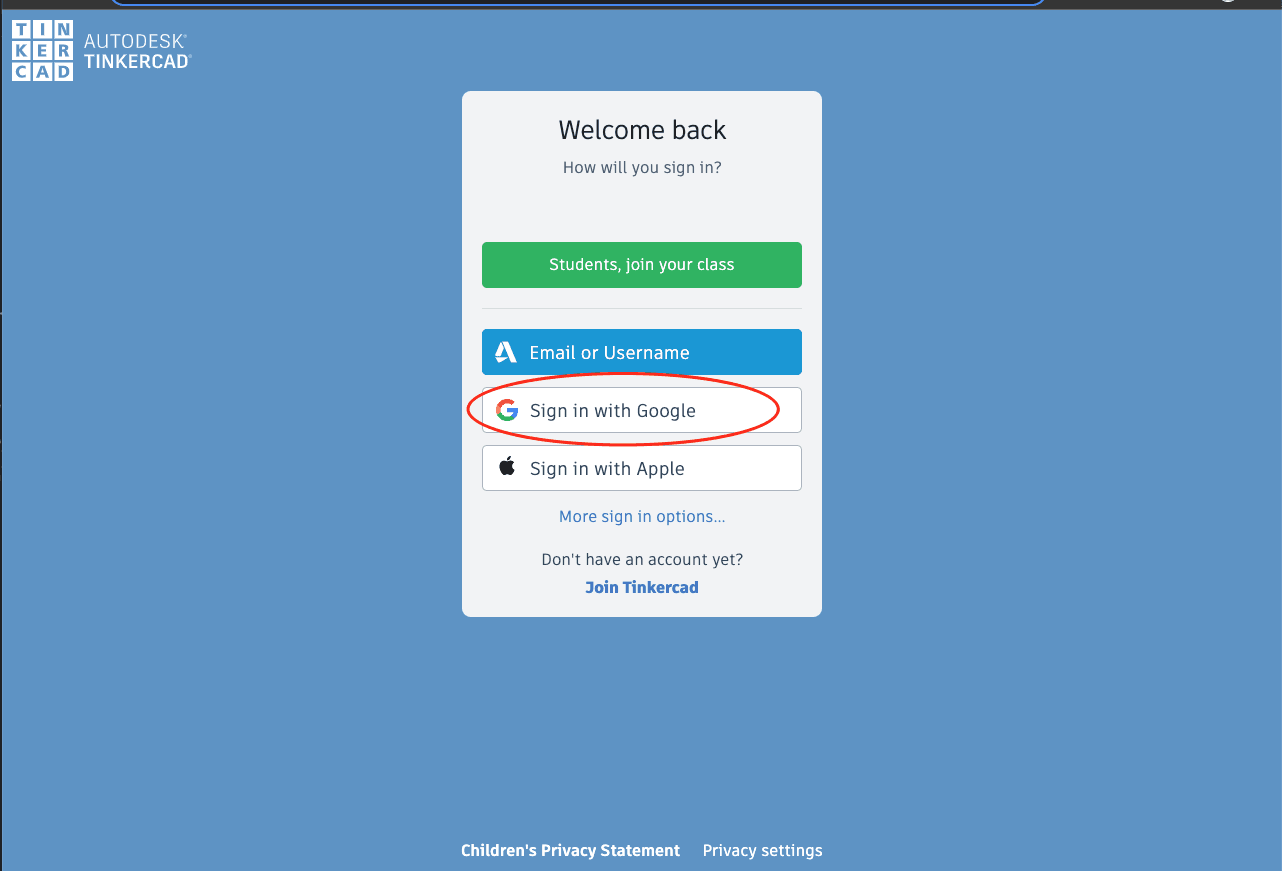Click the Tinkercad grid logo icon
This screenshot has width=1282, height=871.
[42, 51]
